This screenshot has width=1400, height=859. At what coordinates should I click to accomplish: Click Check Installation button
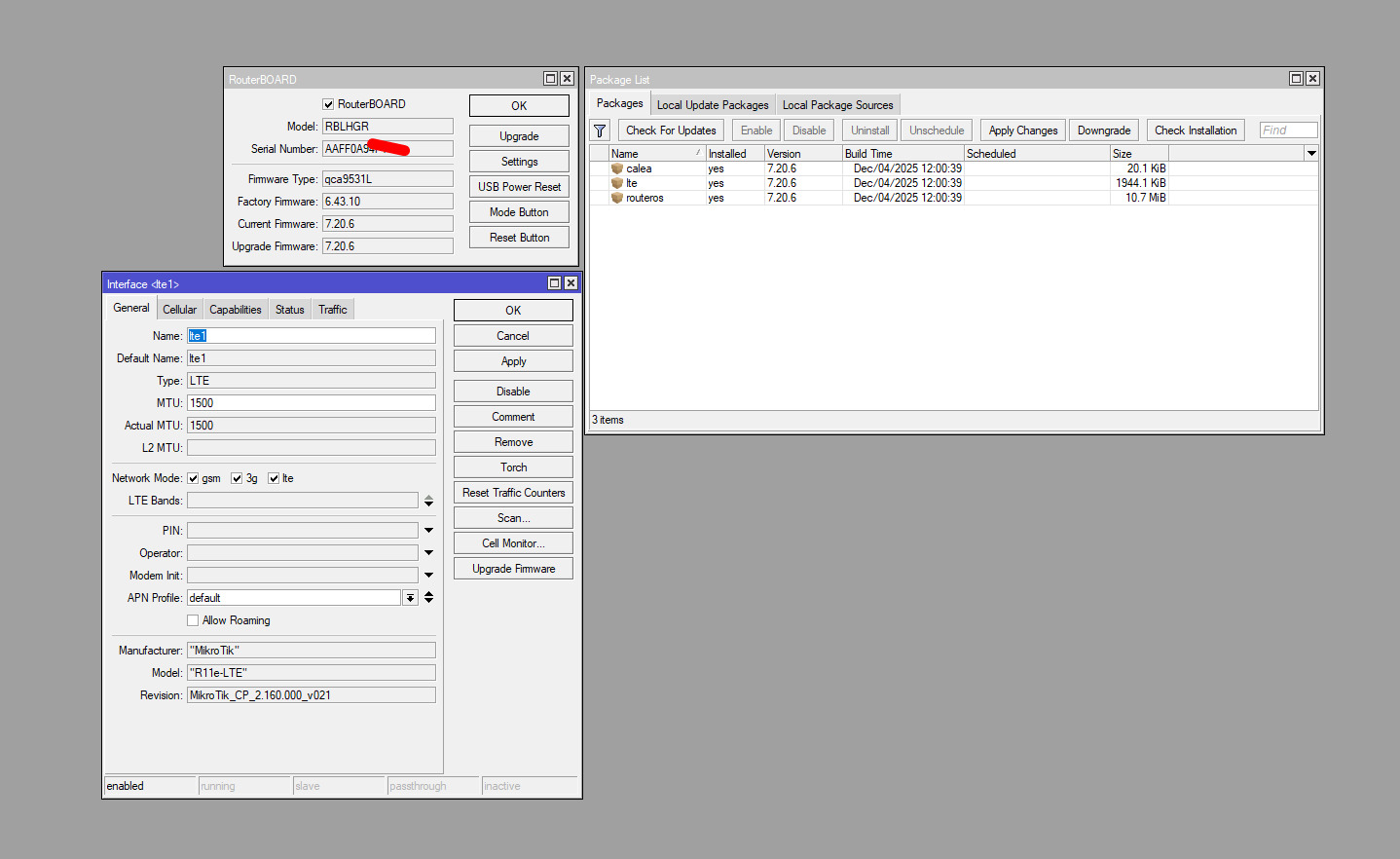coord(1196,131)
